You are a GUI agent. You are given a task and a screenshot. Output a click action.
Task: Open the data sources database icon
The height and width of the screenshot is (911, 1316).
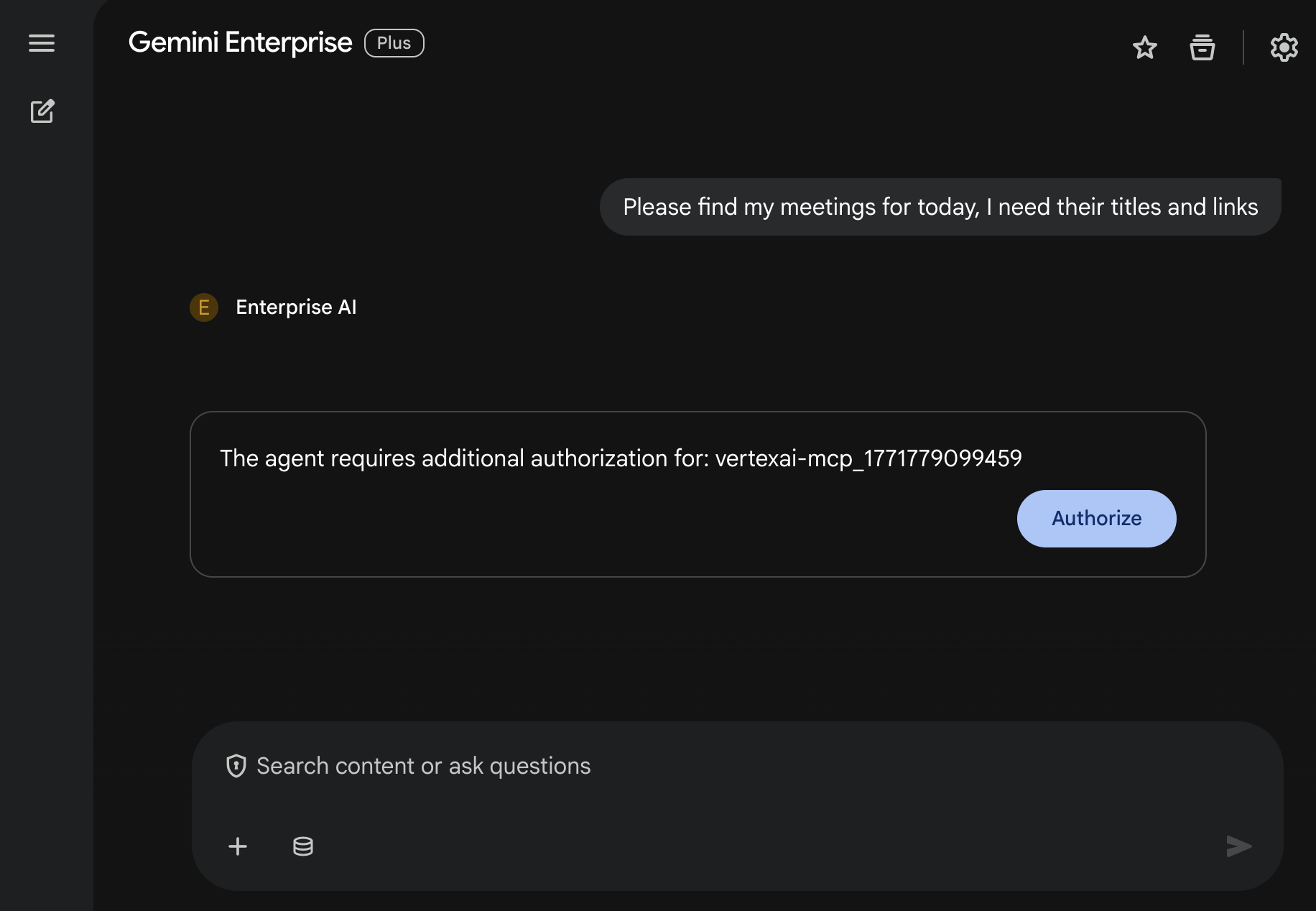303,846
